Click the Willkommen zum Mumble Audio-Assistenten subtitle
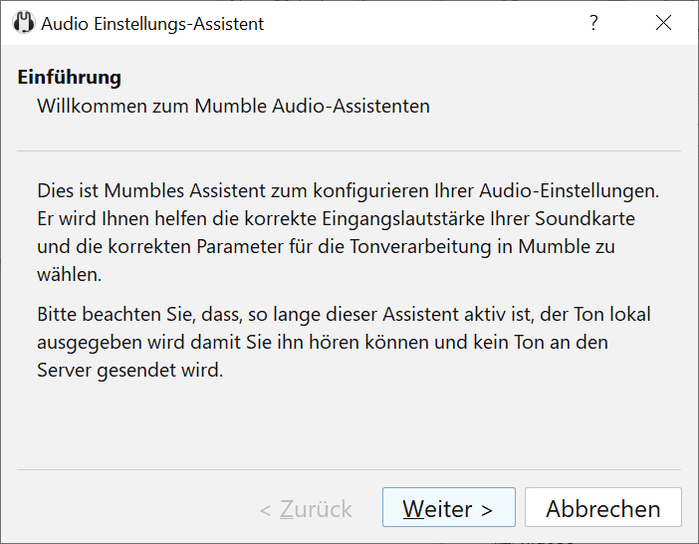Image resolution: width=699 pixels, height=544 pixels. pyautogui.click(x=233, y=106)
